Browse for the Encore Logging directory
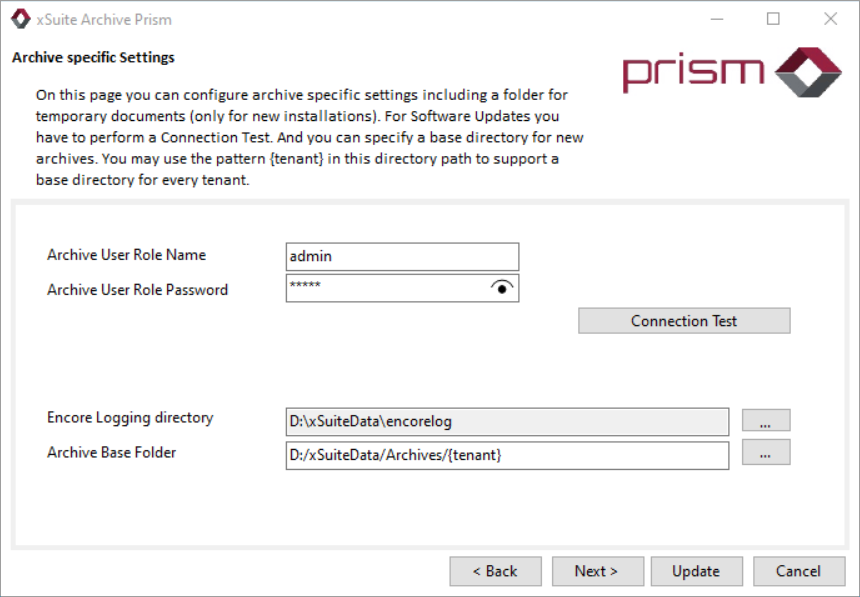 point(765,422)
